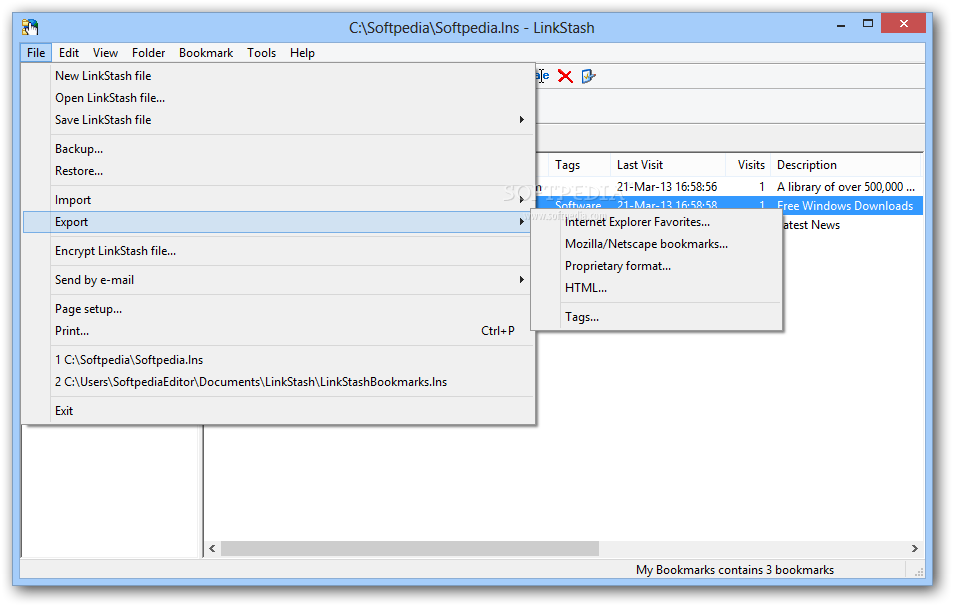Sort by the Visits column header
This screenshot has width=953, height=606.
(748, 165)
